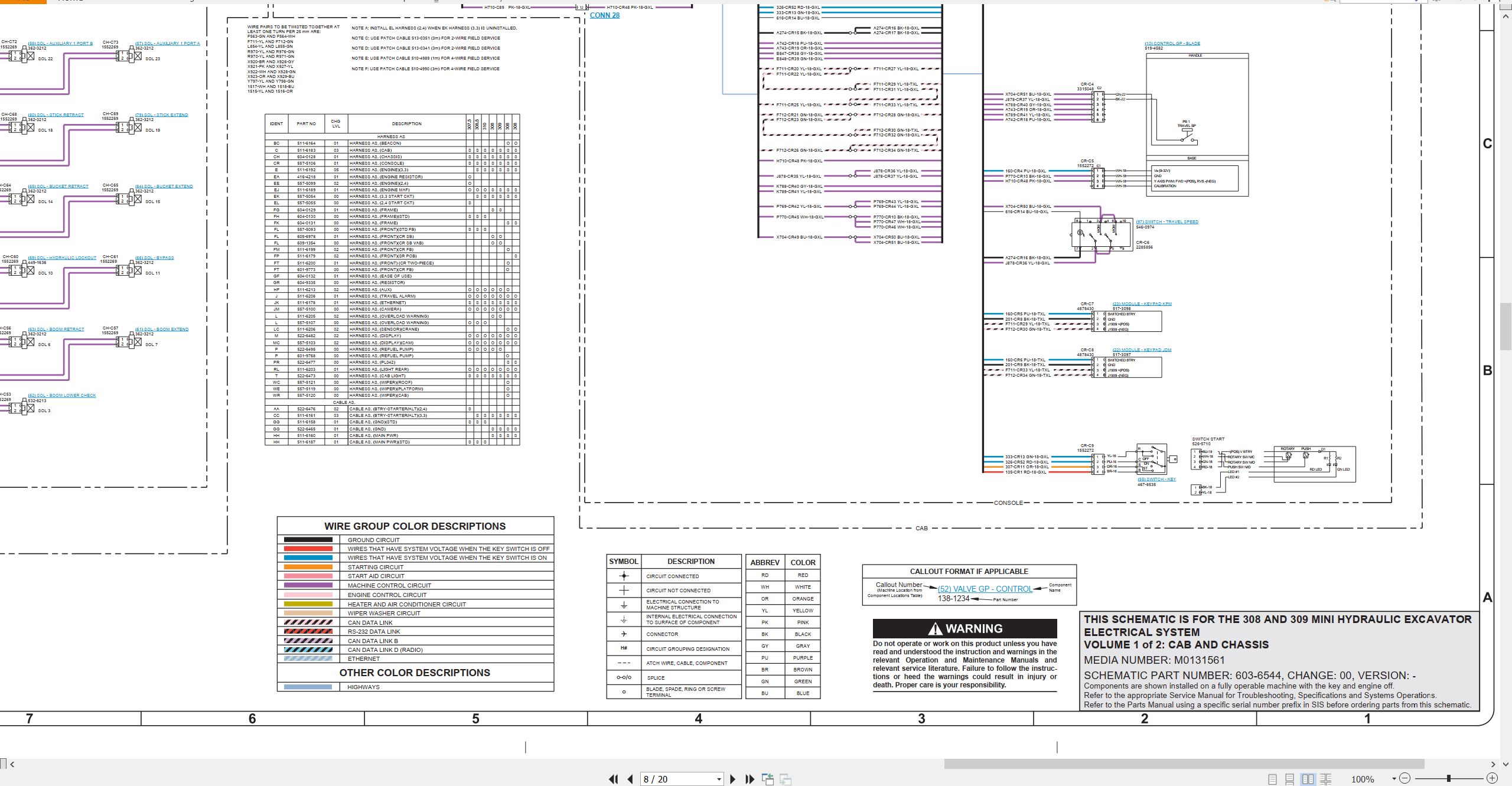Open the SOL - Auxiliary 1 Port A link
1512x786 pixels.
(x=168, y=43)
